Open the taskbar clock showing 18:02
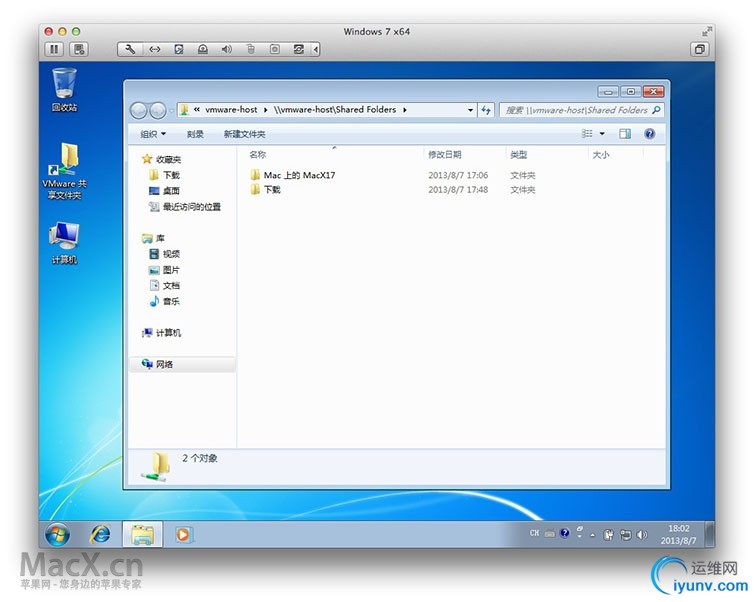 [x=678, y=534]
